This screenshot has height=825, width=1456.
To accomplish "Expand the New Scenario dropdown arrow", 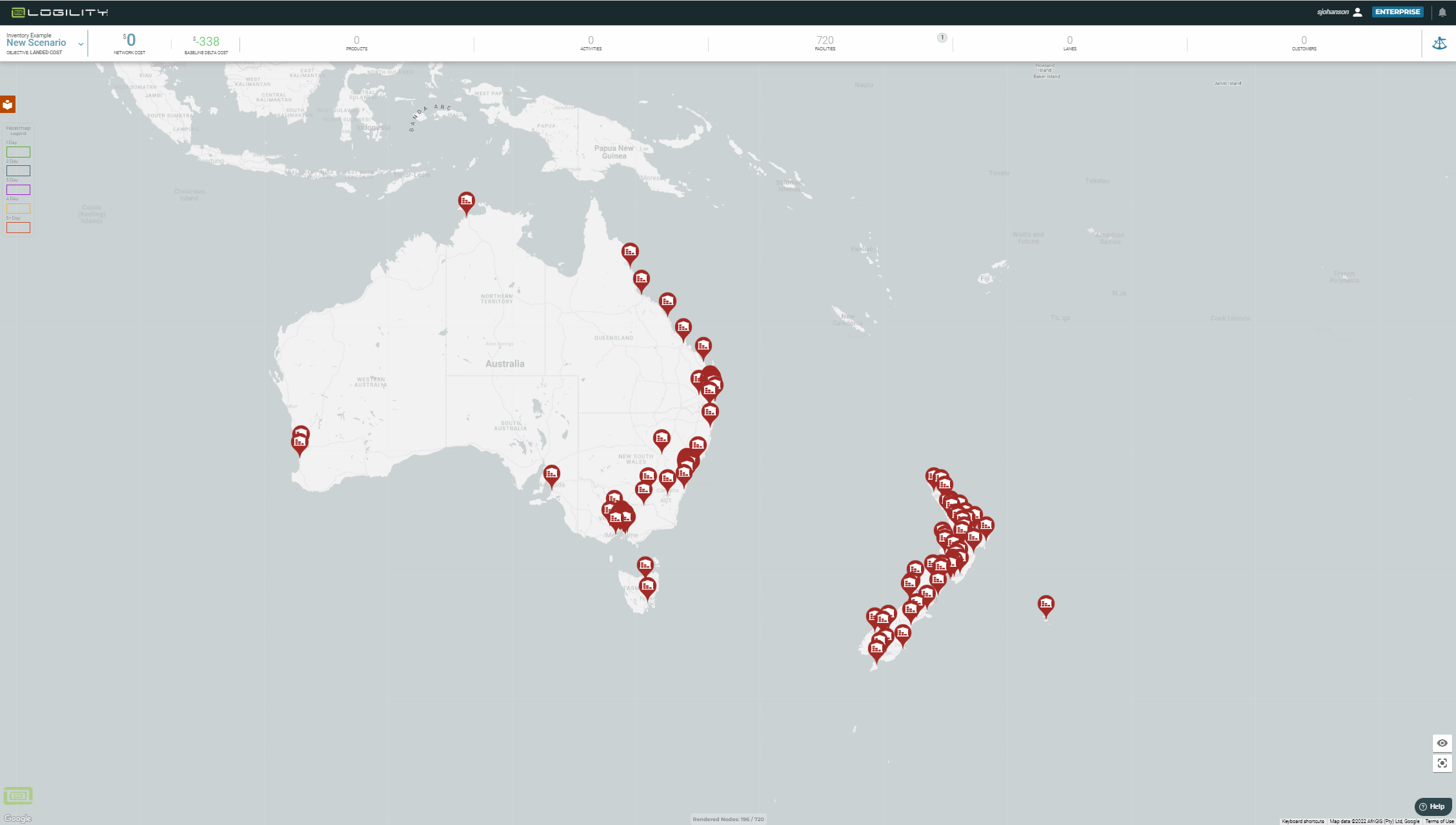I will pos(81,44).
